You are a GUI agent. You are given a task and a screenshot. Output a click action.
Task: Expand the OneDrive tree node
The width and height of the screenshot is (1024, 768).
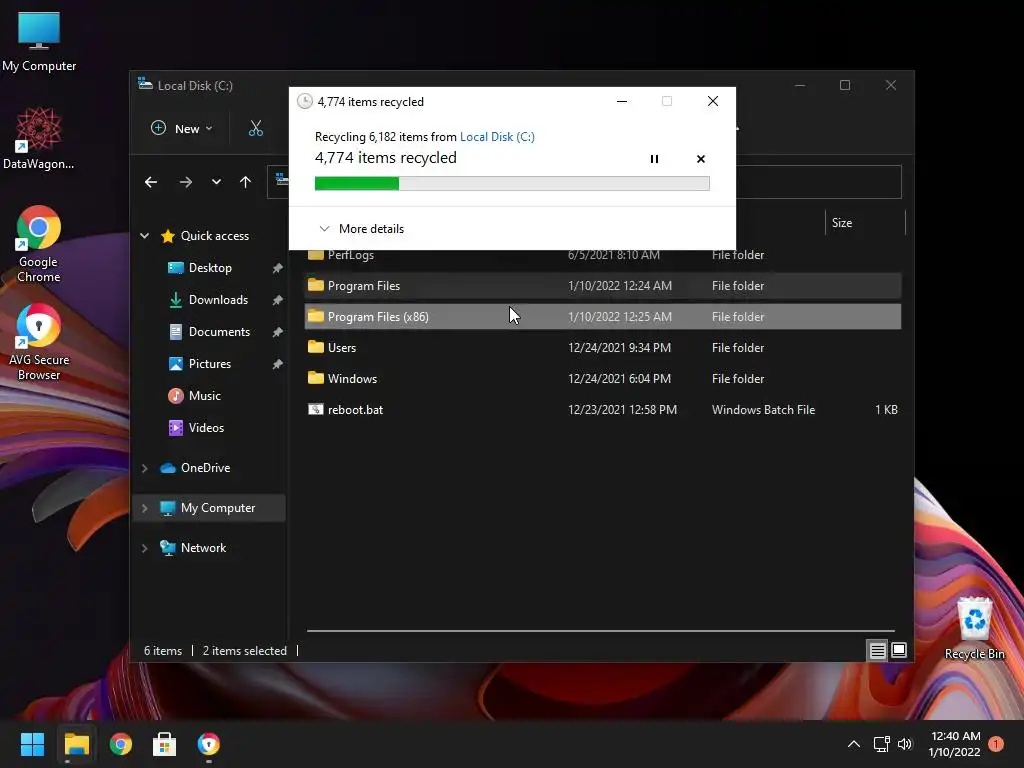tap(144, 468)
